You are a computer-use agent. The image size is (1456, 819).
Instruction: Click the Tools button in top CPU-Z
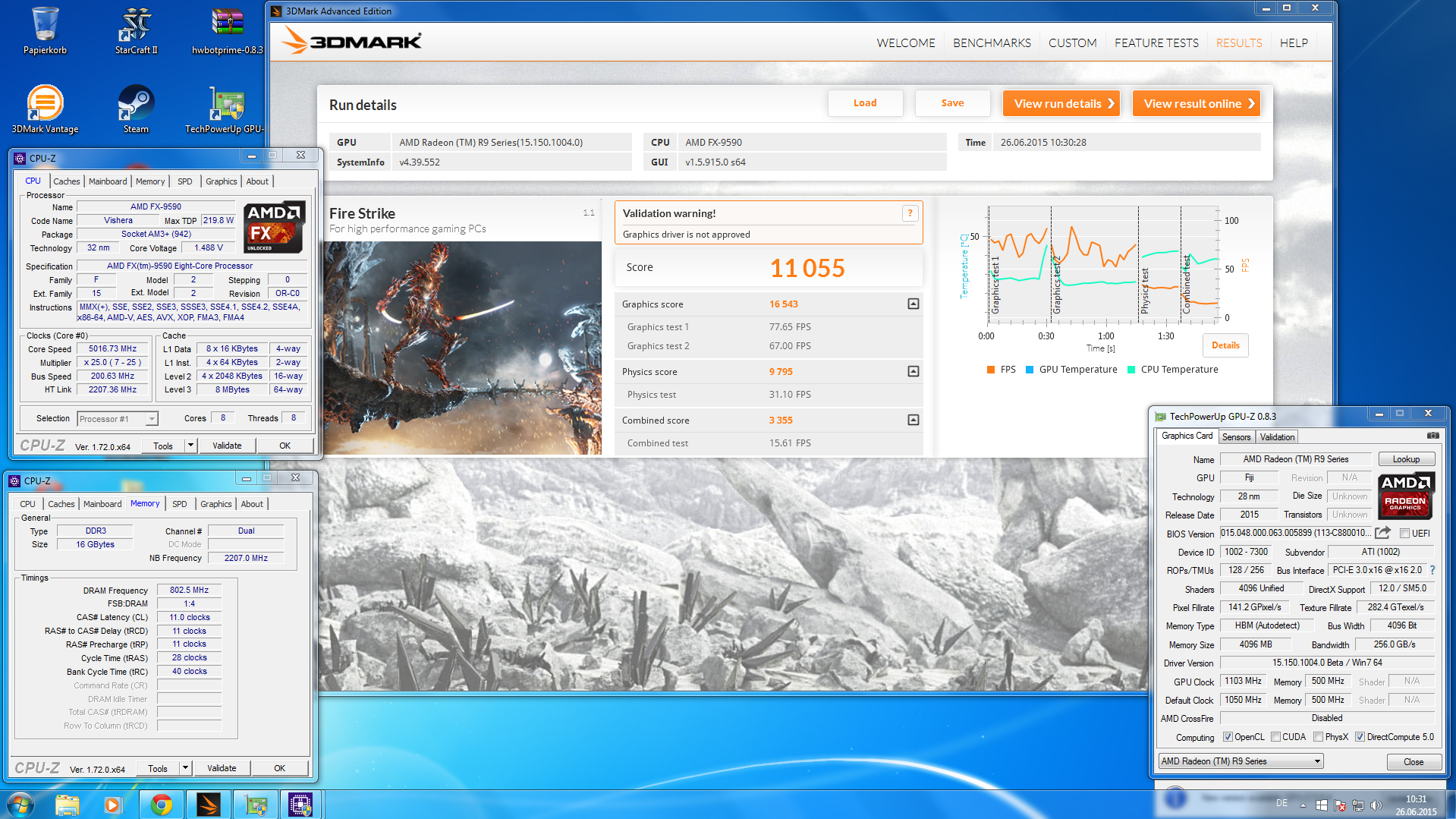[163, 446]
